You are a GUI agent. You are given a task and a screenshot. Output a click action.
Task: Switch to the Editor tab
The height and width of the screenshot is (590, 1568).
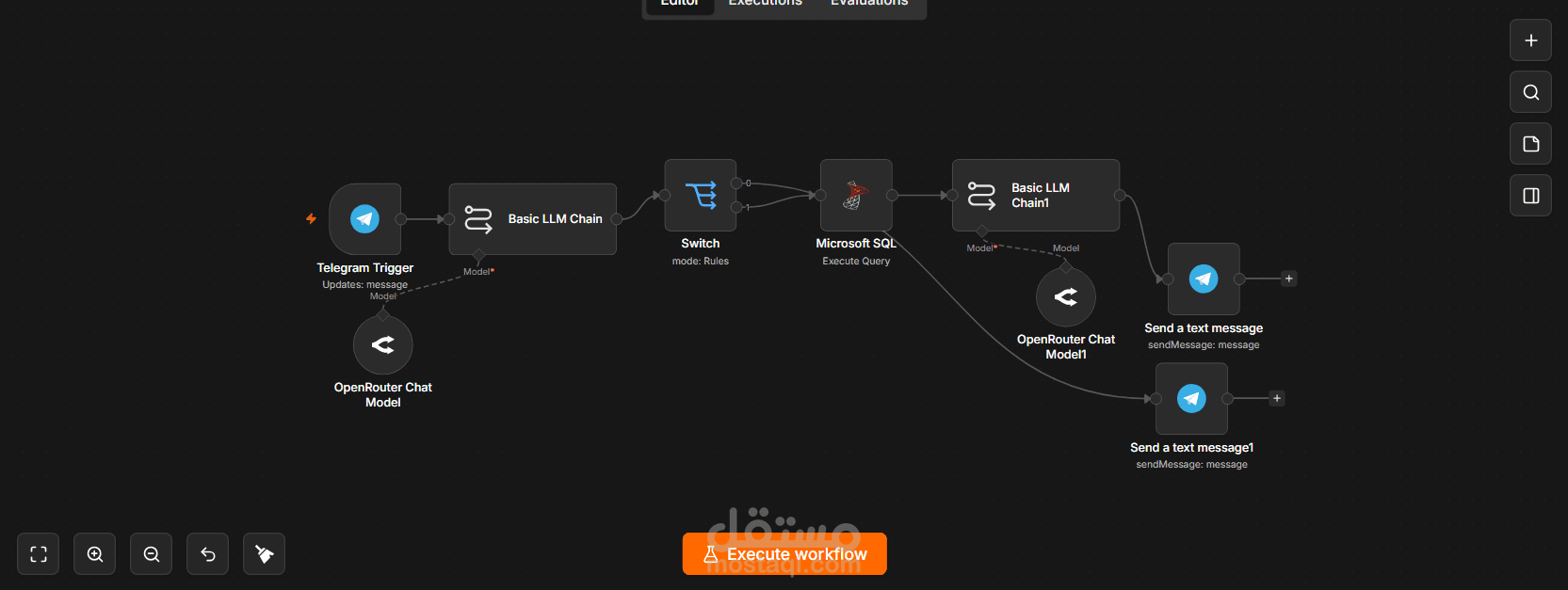point(679,3)
